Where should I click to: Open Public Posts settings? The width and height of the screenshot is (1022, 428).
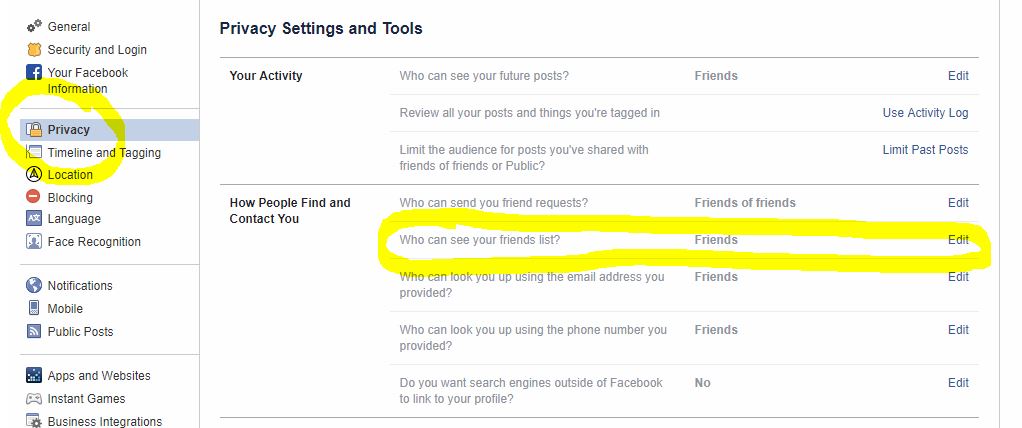(x=80, y=332)
